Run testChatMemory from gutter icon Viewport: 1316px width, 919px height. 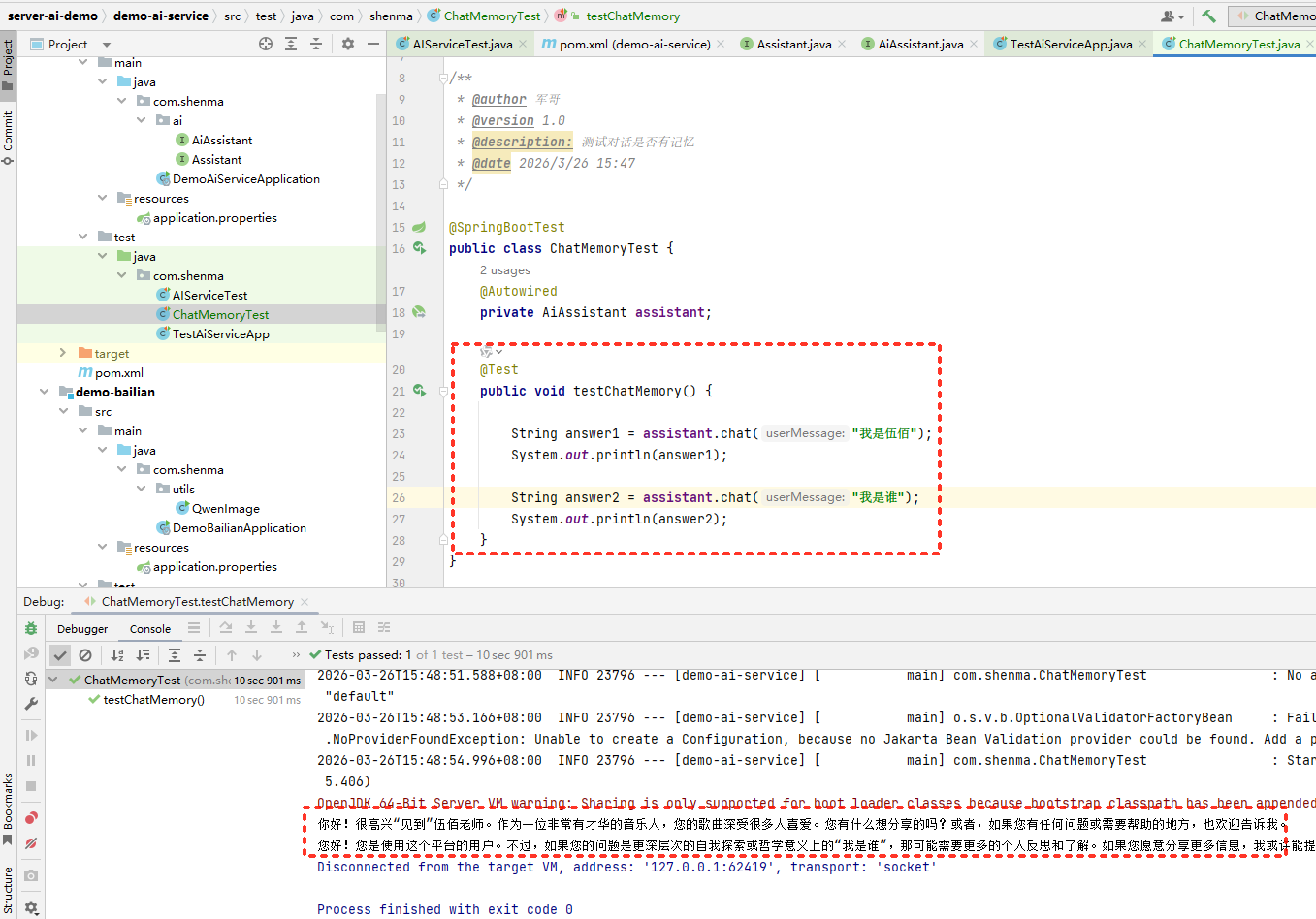click(x=419, y=391)
